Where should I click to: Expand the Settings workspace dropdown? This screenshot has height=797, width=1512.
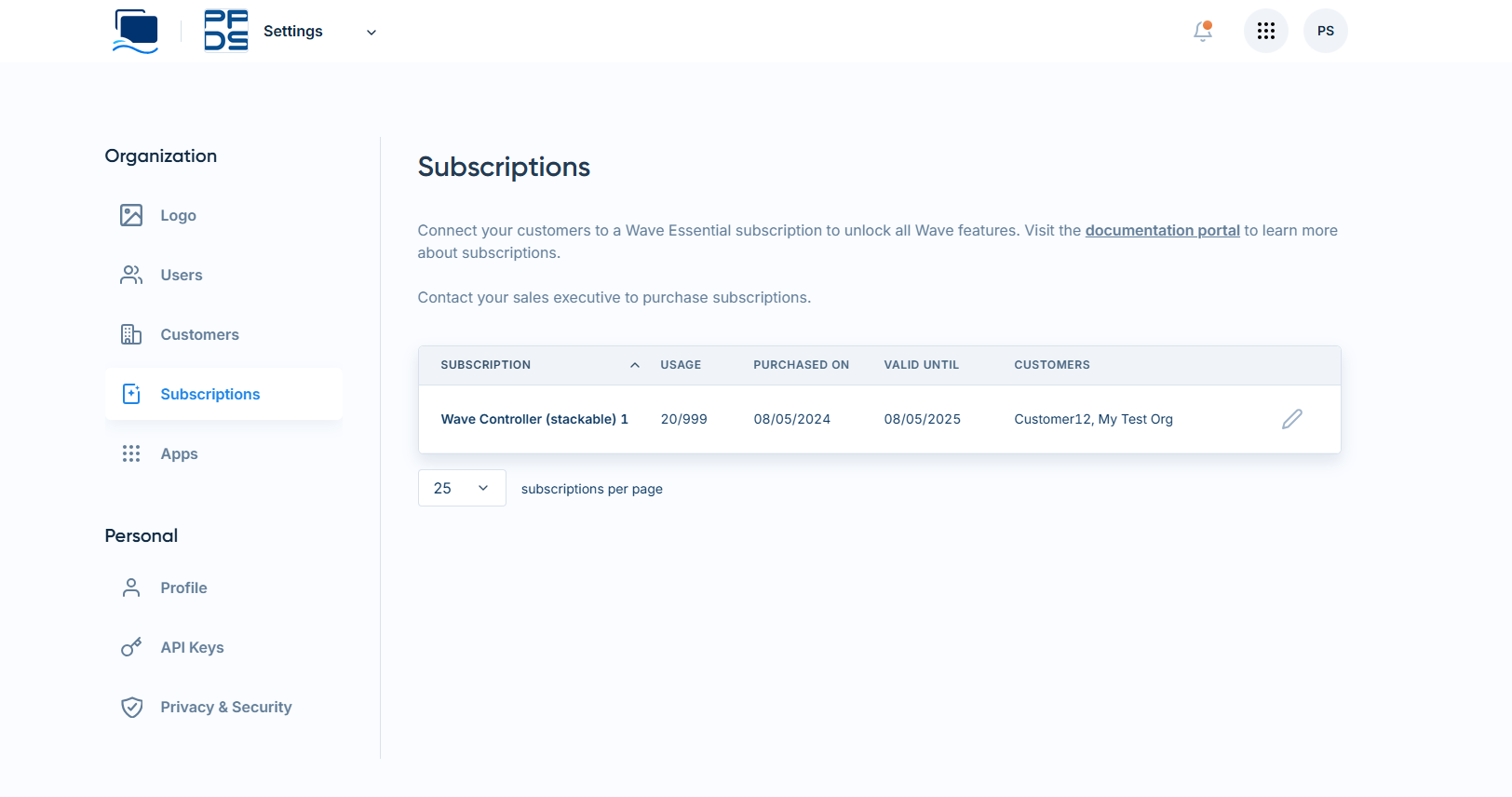[371, 32]
